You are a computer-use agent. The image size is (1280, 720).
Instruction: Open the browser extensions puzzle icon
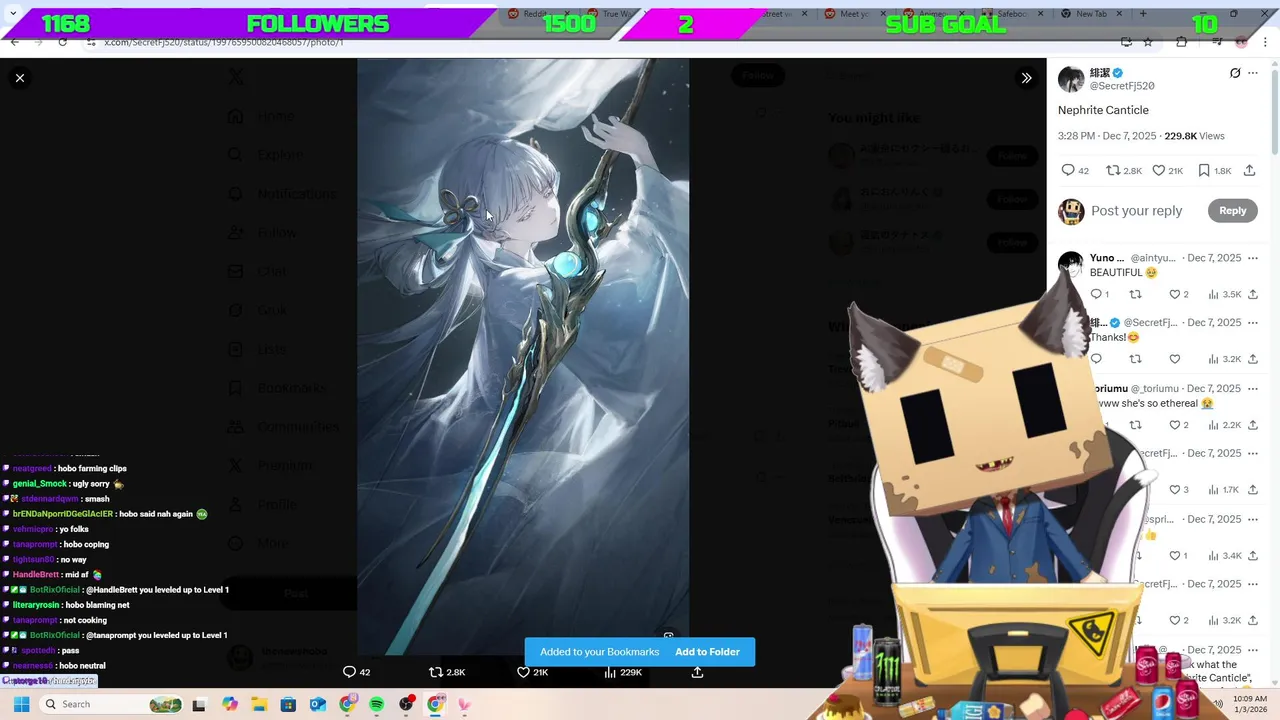[1182, 42]
